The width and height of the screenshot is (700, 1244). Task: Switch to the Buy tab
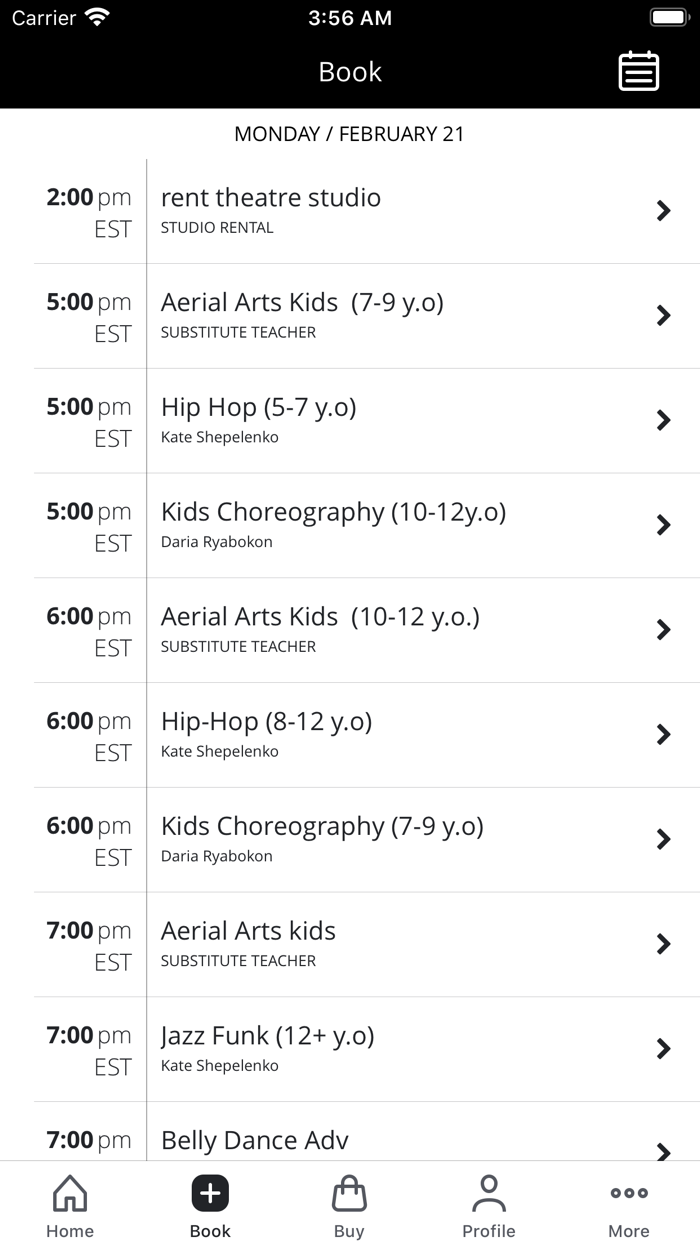pos(349,1205)
